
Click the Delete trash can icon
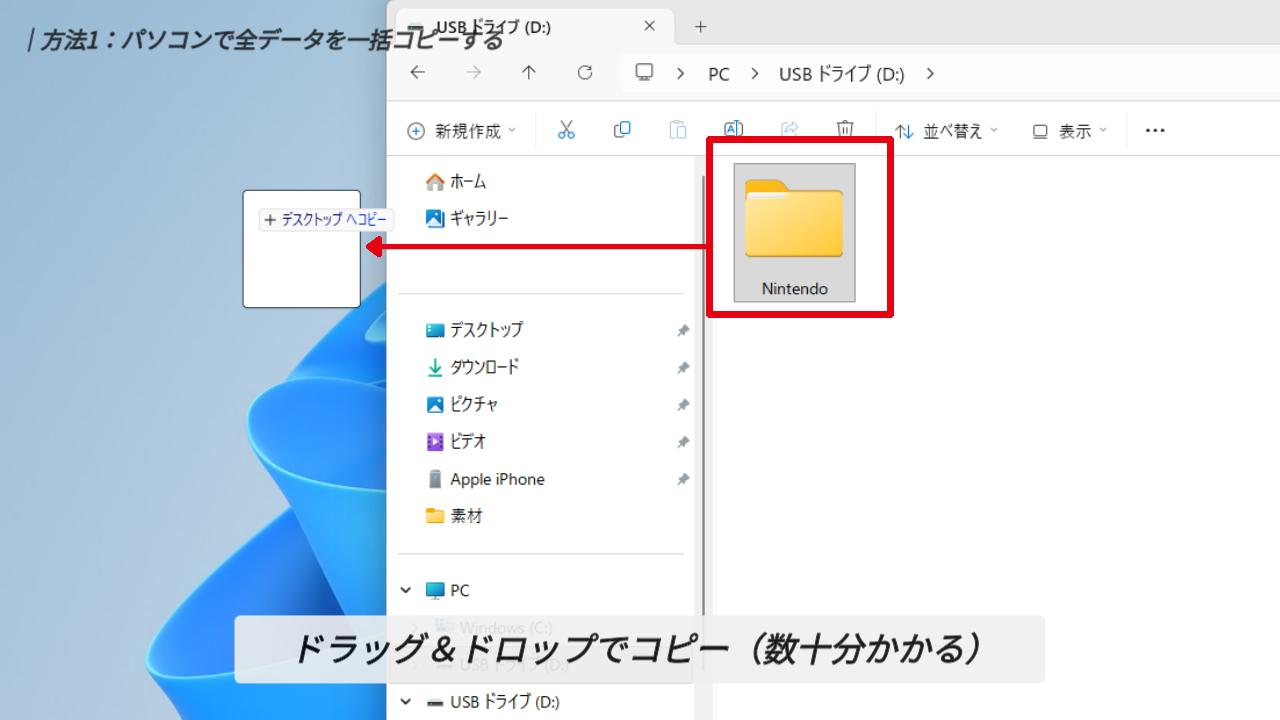click(845, 130)
